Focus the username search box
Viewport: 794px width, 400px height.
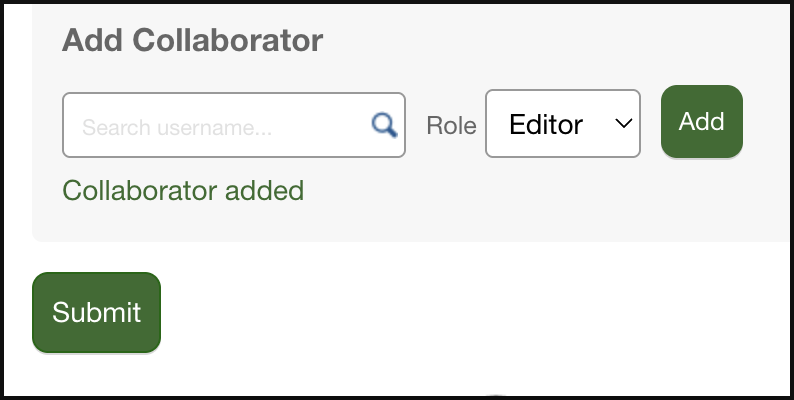point(215,125)
